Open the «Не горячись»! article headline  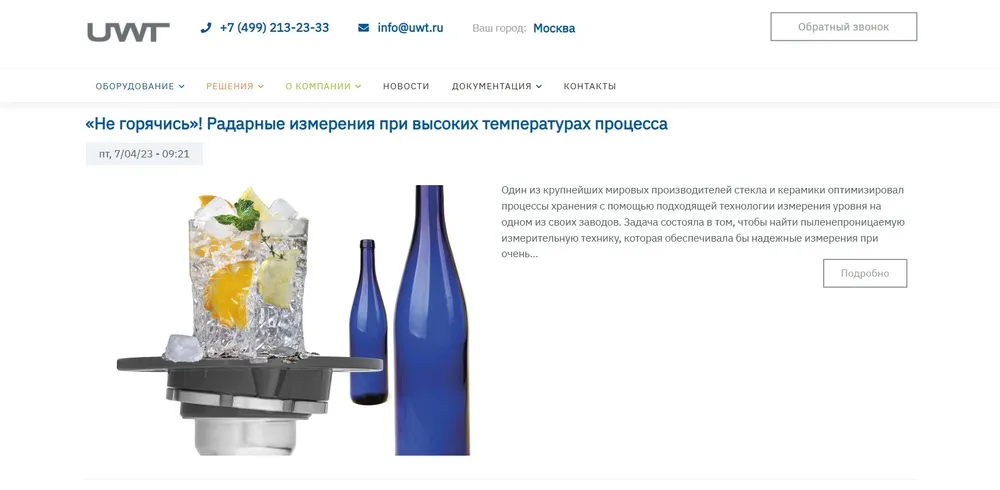tap(376, 124)
